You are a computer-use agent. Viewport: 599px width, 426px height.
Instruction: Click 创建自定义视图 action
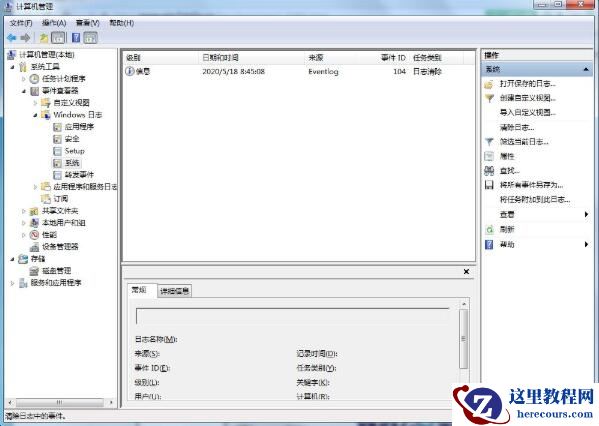pos(528,98)
